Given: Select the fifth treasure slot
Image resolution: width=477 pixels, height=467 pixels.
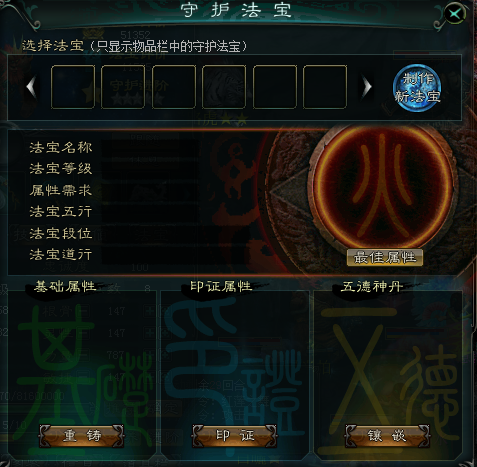Looking at the screenshot, I should coord(275,87).
